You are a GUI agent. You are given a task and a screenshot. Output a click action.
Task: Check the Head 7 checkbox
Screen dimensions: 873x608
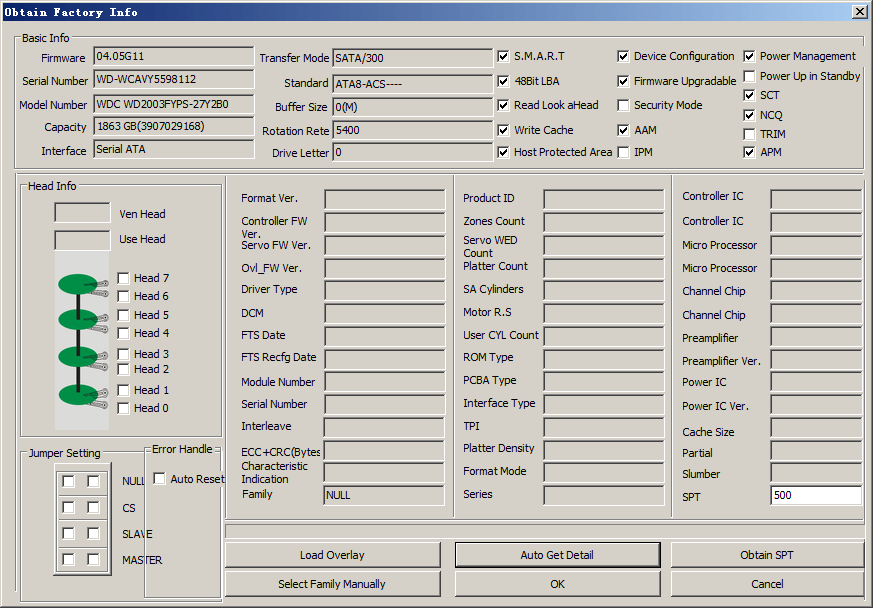[124, 278]
